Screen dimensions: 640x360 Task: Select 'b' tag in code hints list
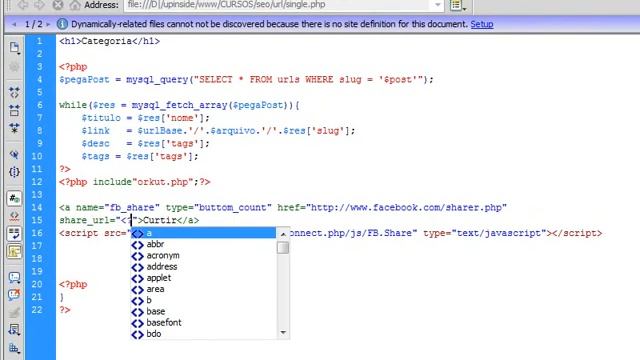pyautogui.click(x=203, y=300)
